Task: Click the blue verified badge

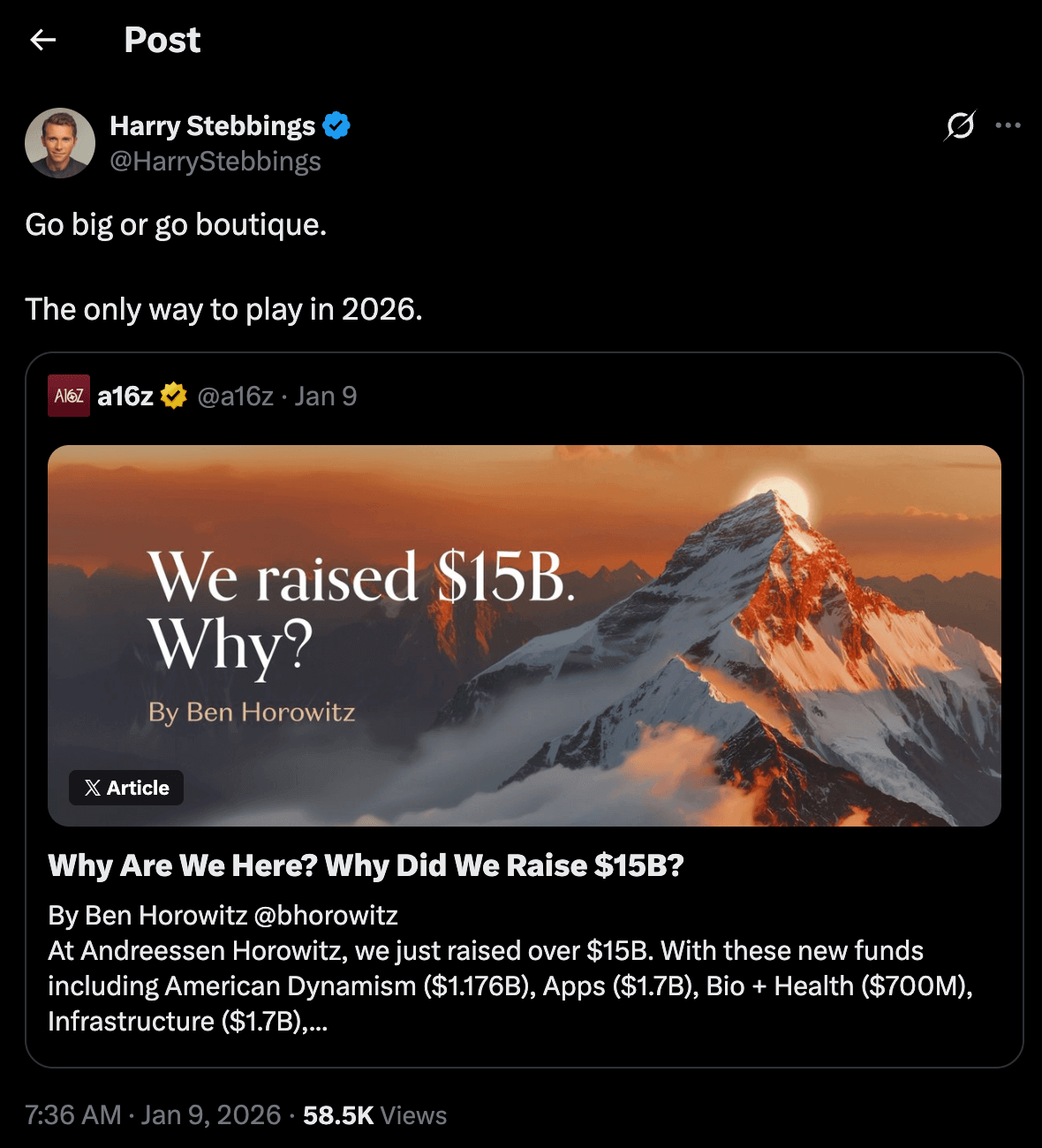Action: click(x=336, y=126)
